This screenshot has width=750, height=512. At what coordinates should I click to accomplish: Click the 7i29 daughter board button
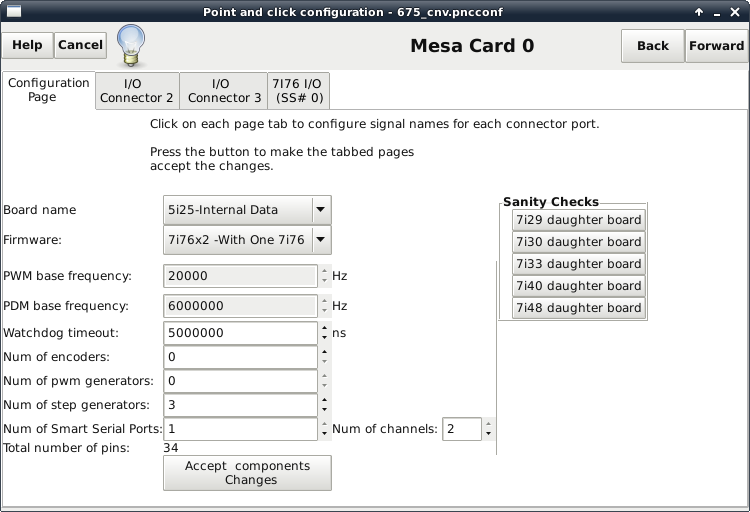578,220
